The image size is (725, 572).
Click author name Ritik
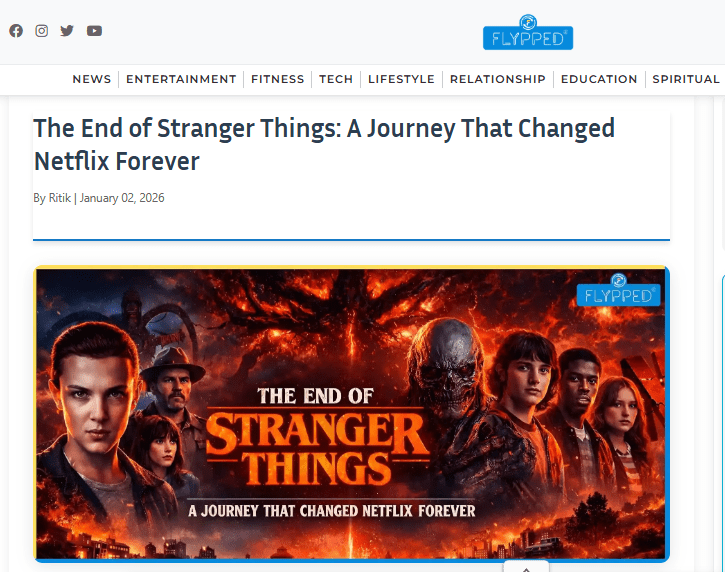[x=60, y=198]
